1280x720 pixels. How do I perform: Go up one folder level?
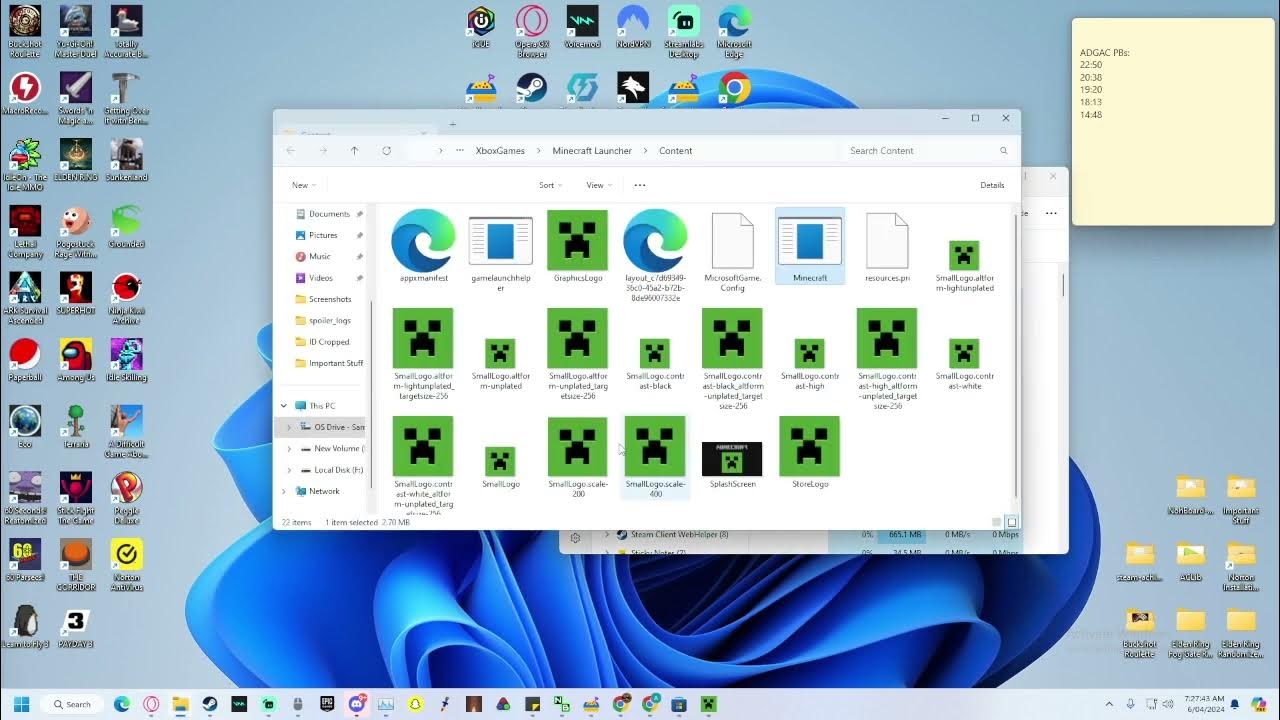(354, 151)
